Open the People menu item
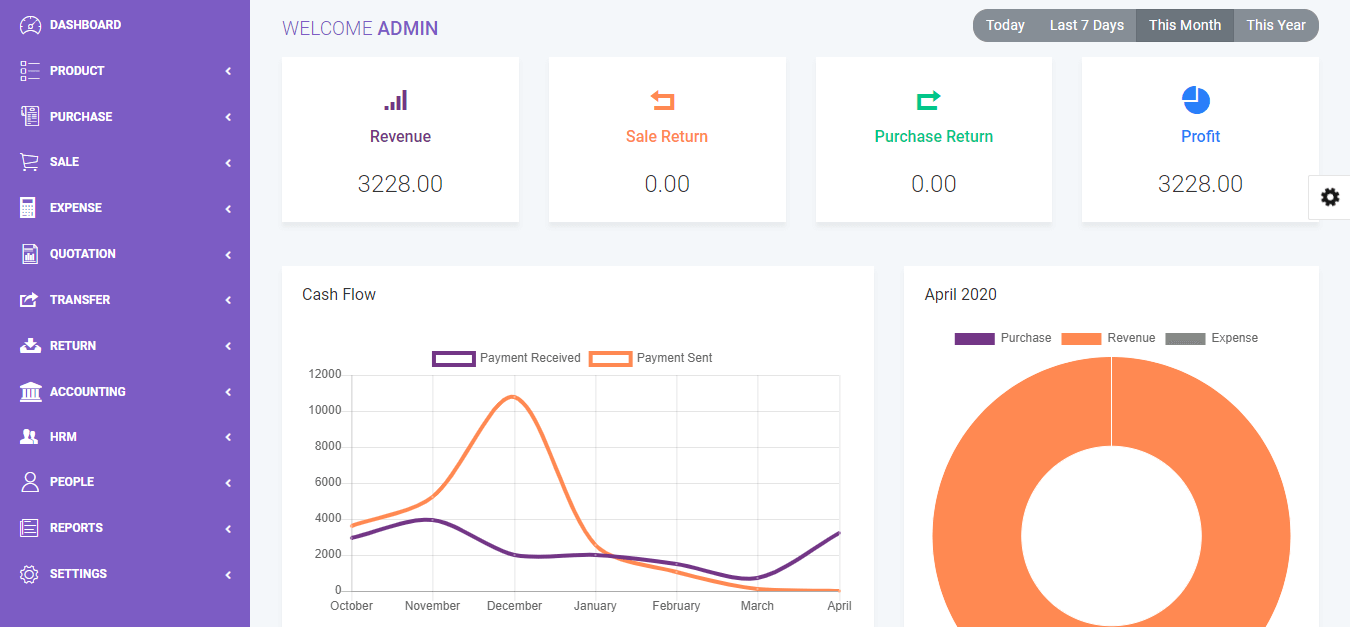The image size is (1350, 627). (125, 482)
